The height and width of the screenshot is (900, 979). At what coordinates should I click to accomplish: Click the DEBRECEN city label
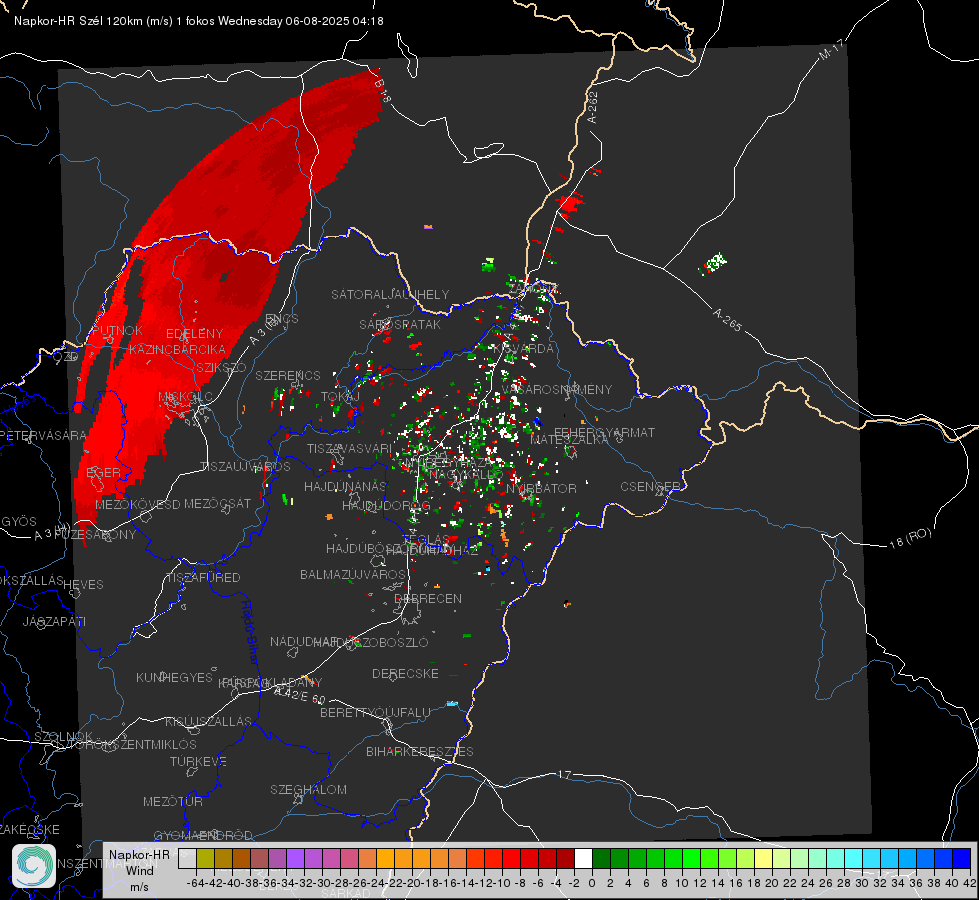pos(428,598)
